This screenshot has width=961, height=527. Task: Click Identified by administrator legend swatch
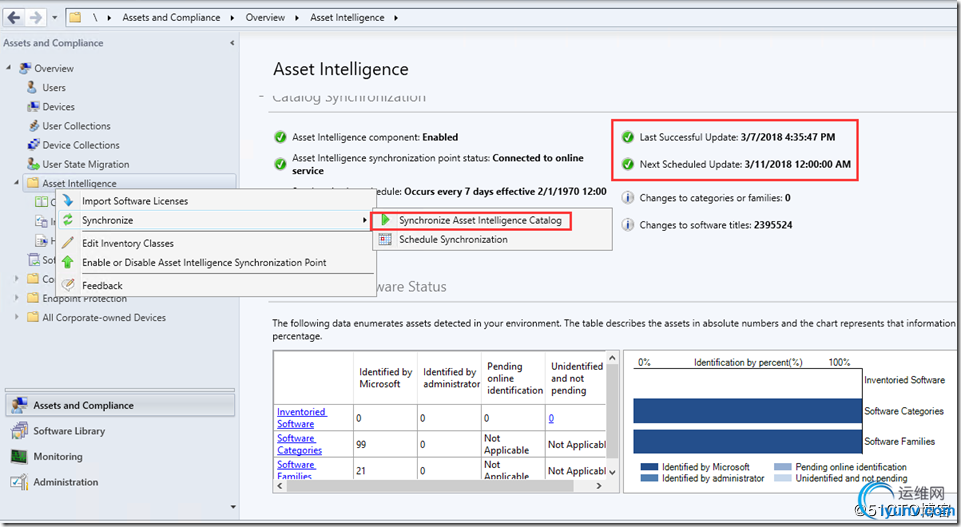tap(649, 478)
